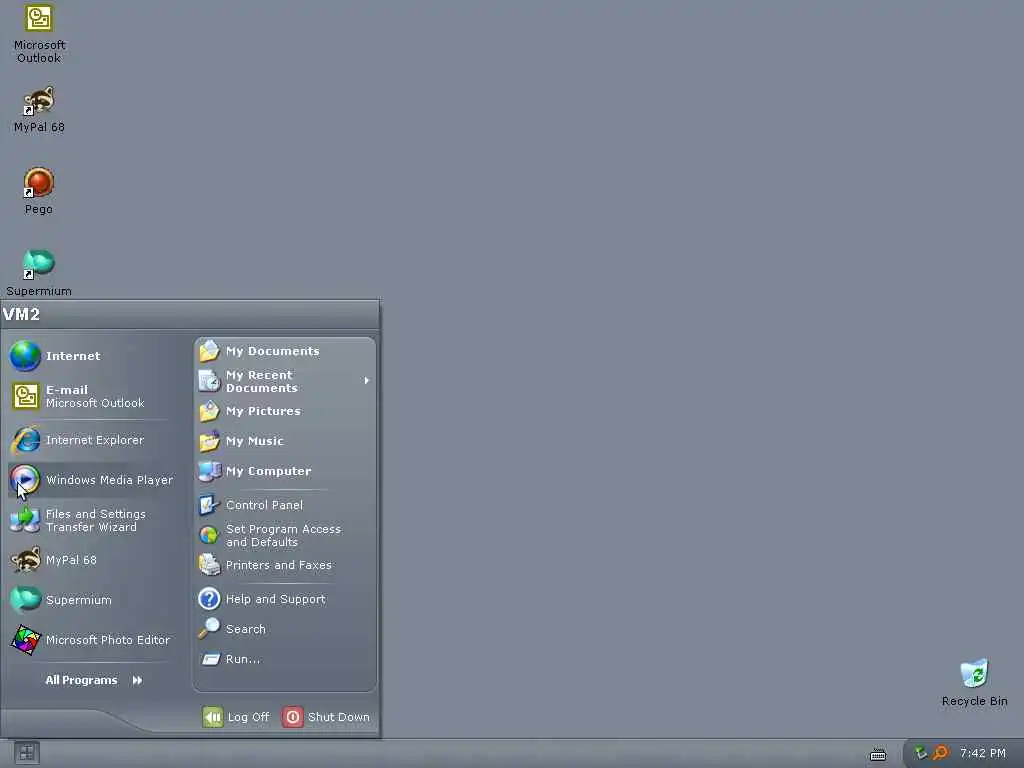Image resolution: width=1024 pixels, height=768 pixels.
Task: Click the Internet globe icon in Start menu
Action: tap(25, 356)
